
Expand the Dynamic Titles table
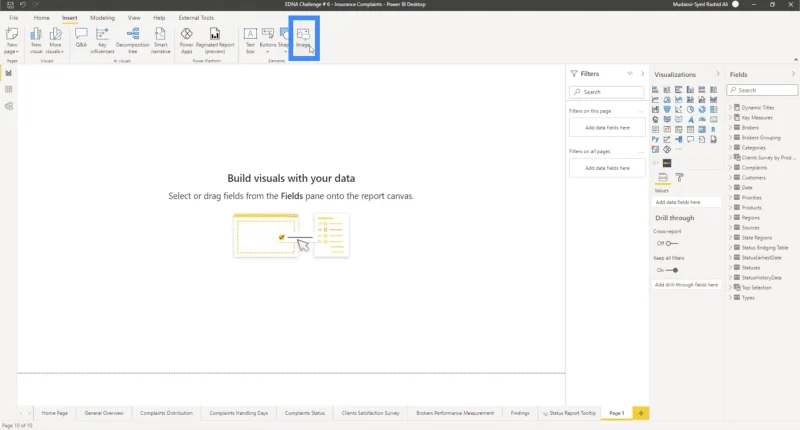pyautogui.click(x=730, y=108)
